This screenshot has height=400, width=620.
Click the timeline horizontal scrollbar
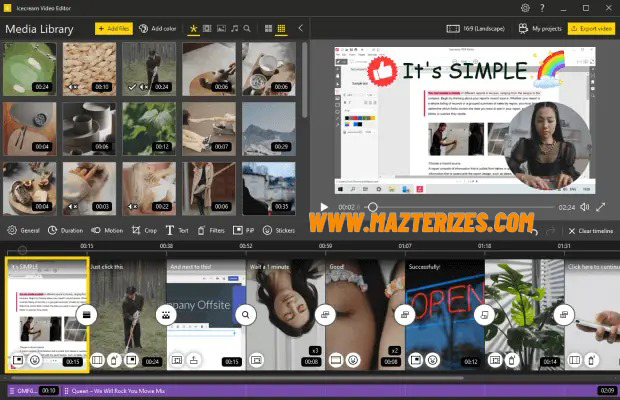(x=237, y=378)
